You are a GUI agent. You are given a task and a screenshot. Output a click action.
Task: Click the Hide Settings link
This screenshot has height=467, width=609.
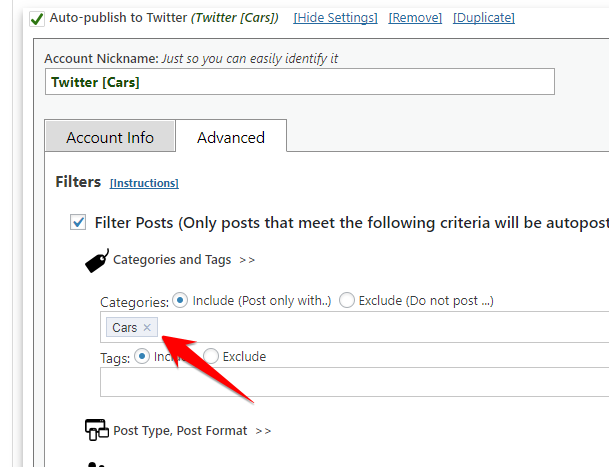(x=335, y=18)
